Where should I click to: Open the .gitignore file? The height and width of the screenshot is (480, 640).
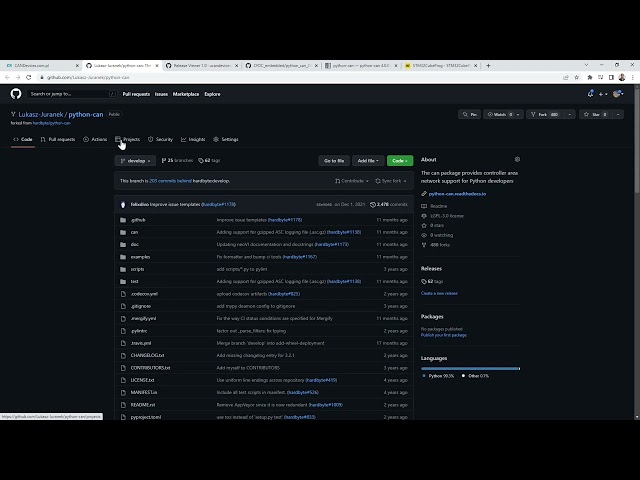coord(141,306)
